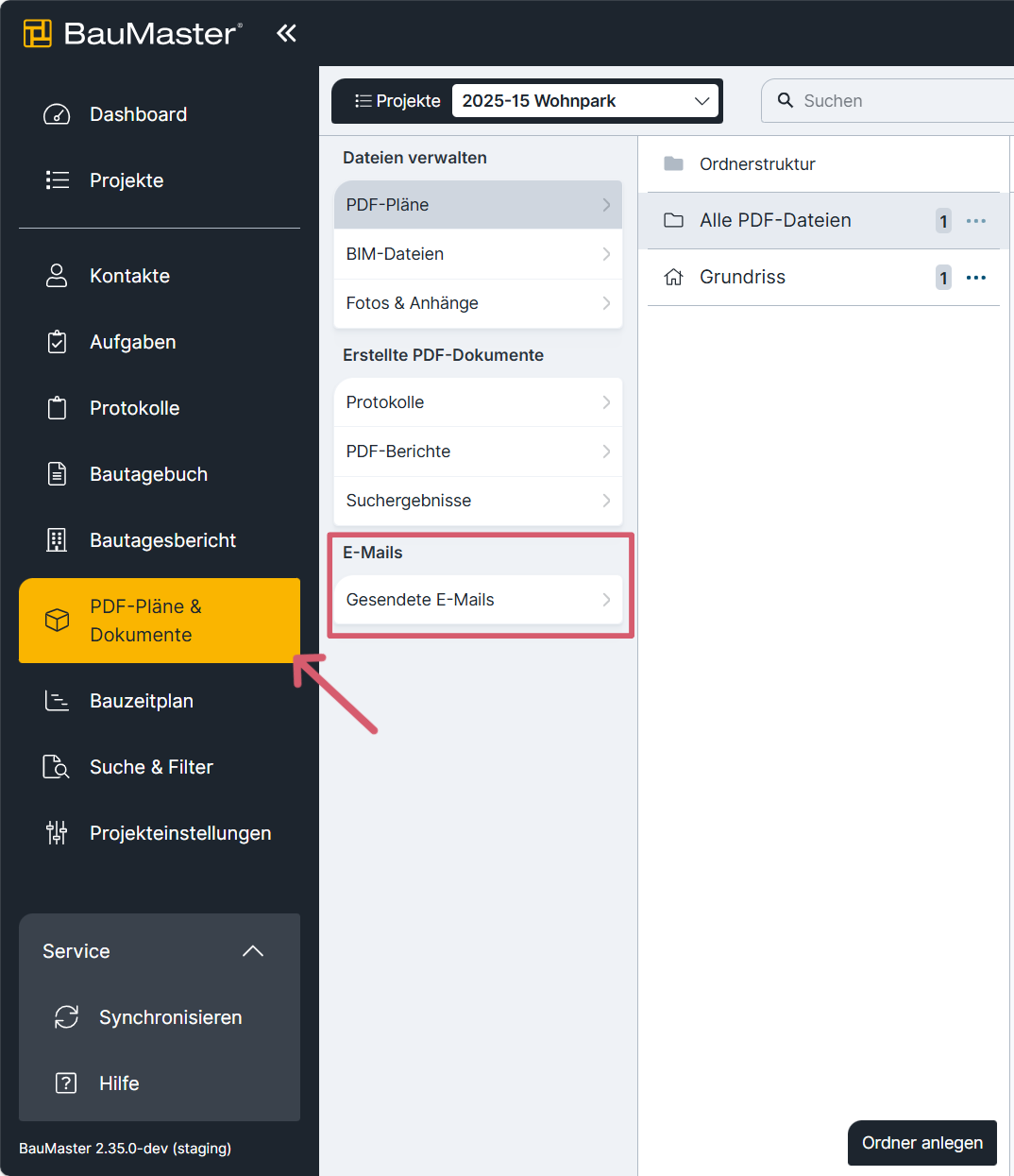Image resolution: width=1014 pixels, height=1176 pixels.
Task: Click the Ordner anlegen button
Action: pos(922,1143)
